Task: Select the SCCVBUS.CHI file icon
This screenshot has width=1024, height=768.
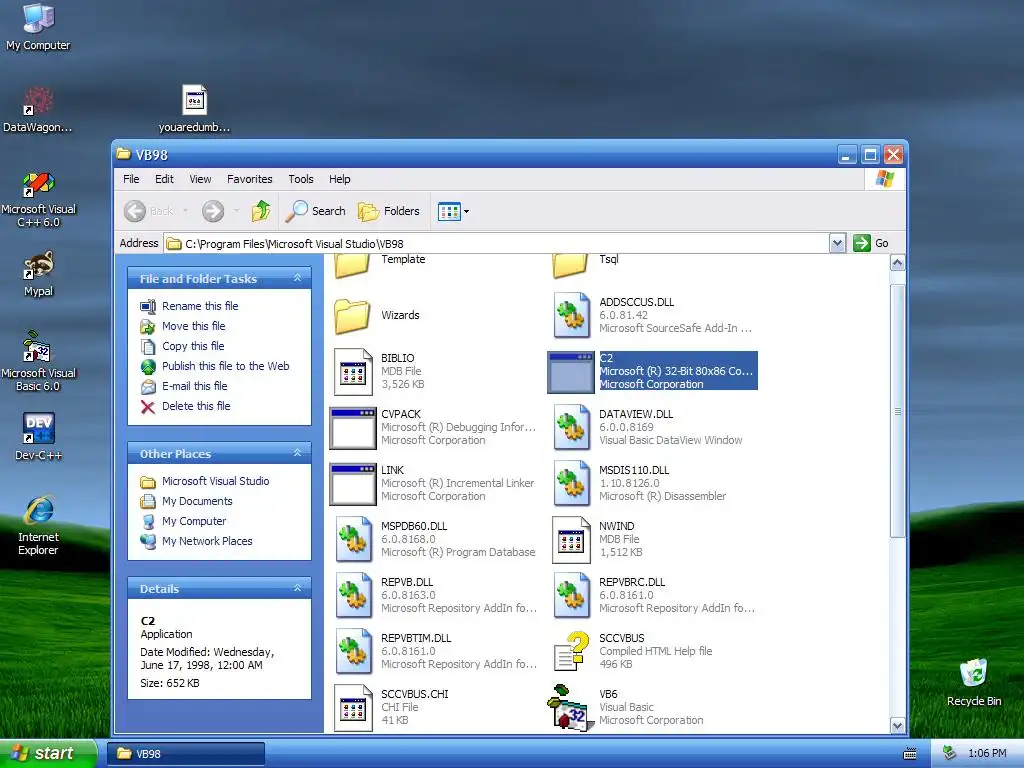Action: (x=353, y=708)
